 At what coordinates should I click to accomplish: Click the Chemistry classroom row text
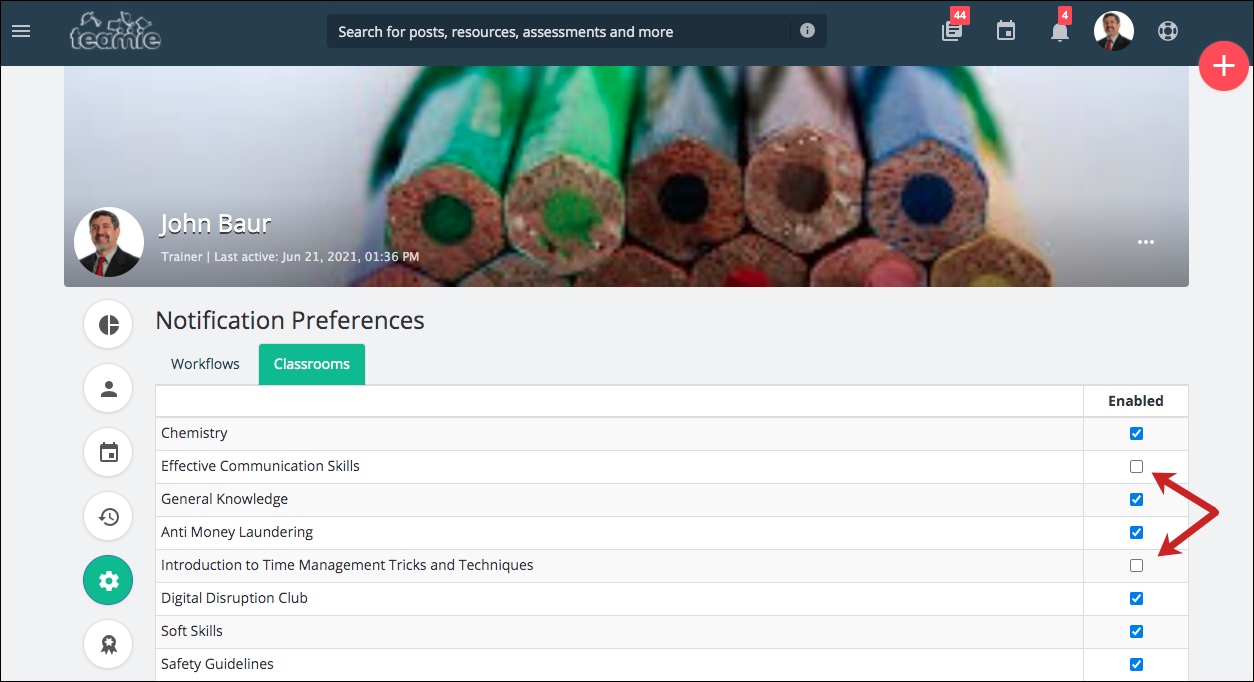[194, 433]
